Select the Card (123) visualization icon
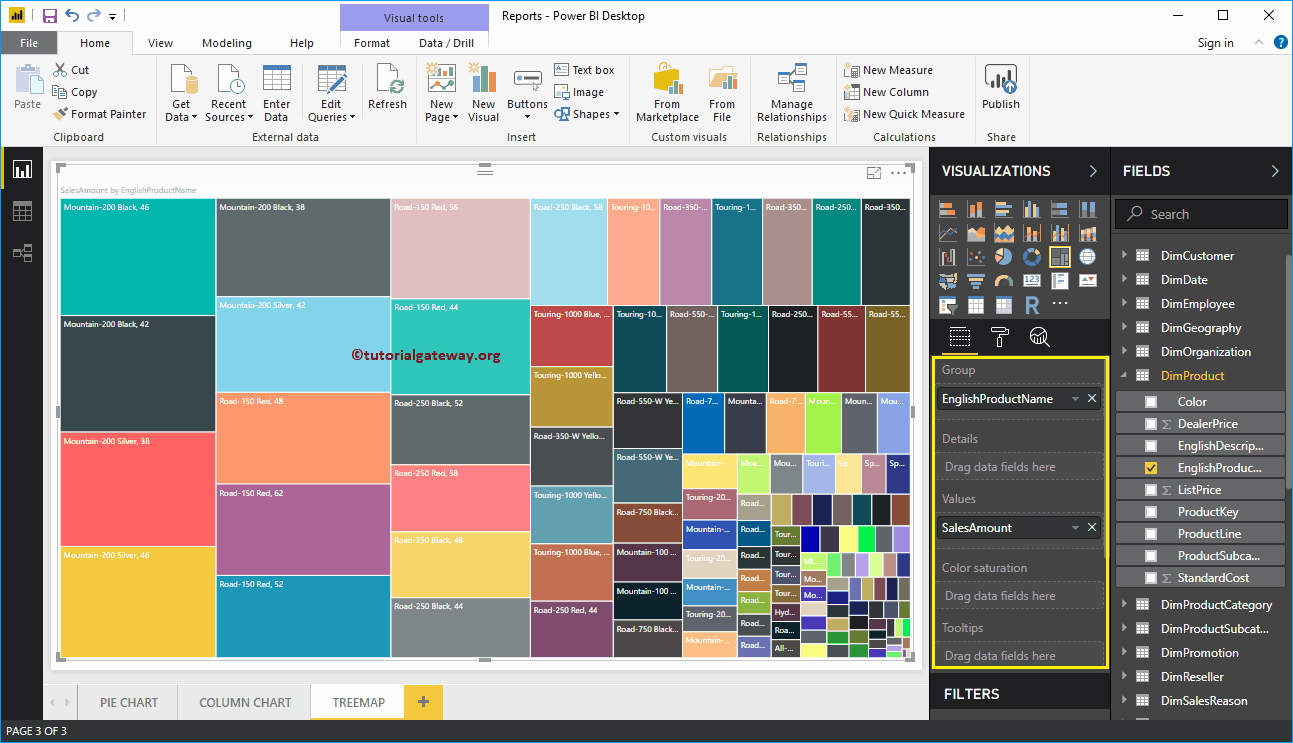The width and height of the screenshot is (1293, 743). point(1032,281)
